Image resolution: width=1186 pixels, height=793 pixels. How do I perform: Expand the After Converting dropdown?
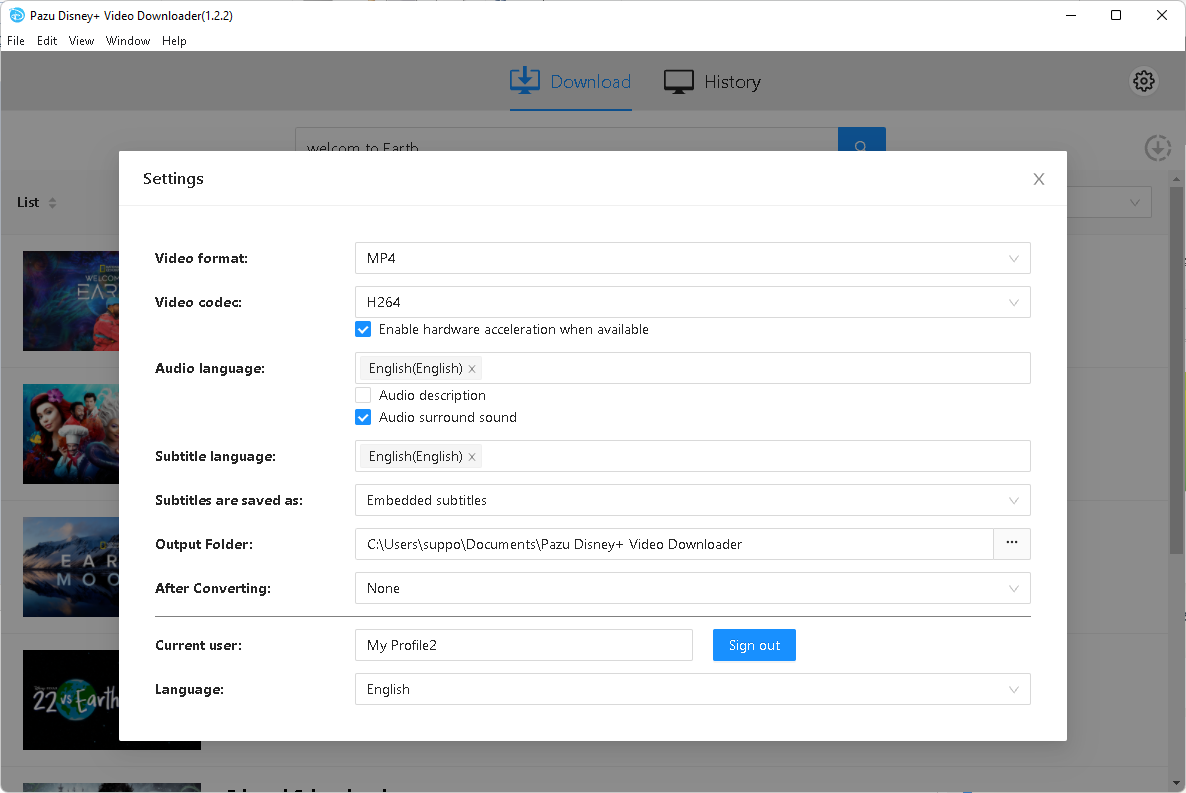pos(692,588)
